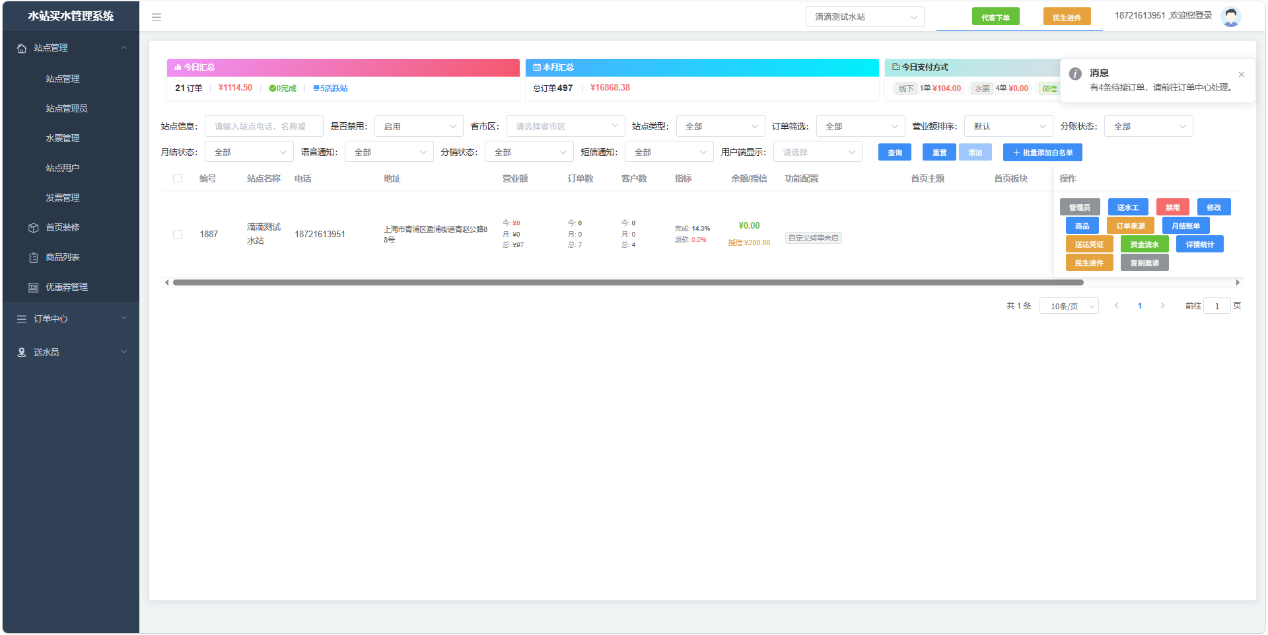Click the gray 管理员 action button
Image resolution: width=1268 pixels, height=635 pixels.
(x=1080, y=207)
